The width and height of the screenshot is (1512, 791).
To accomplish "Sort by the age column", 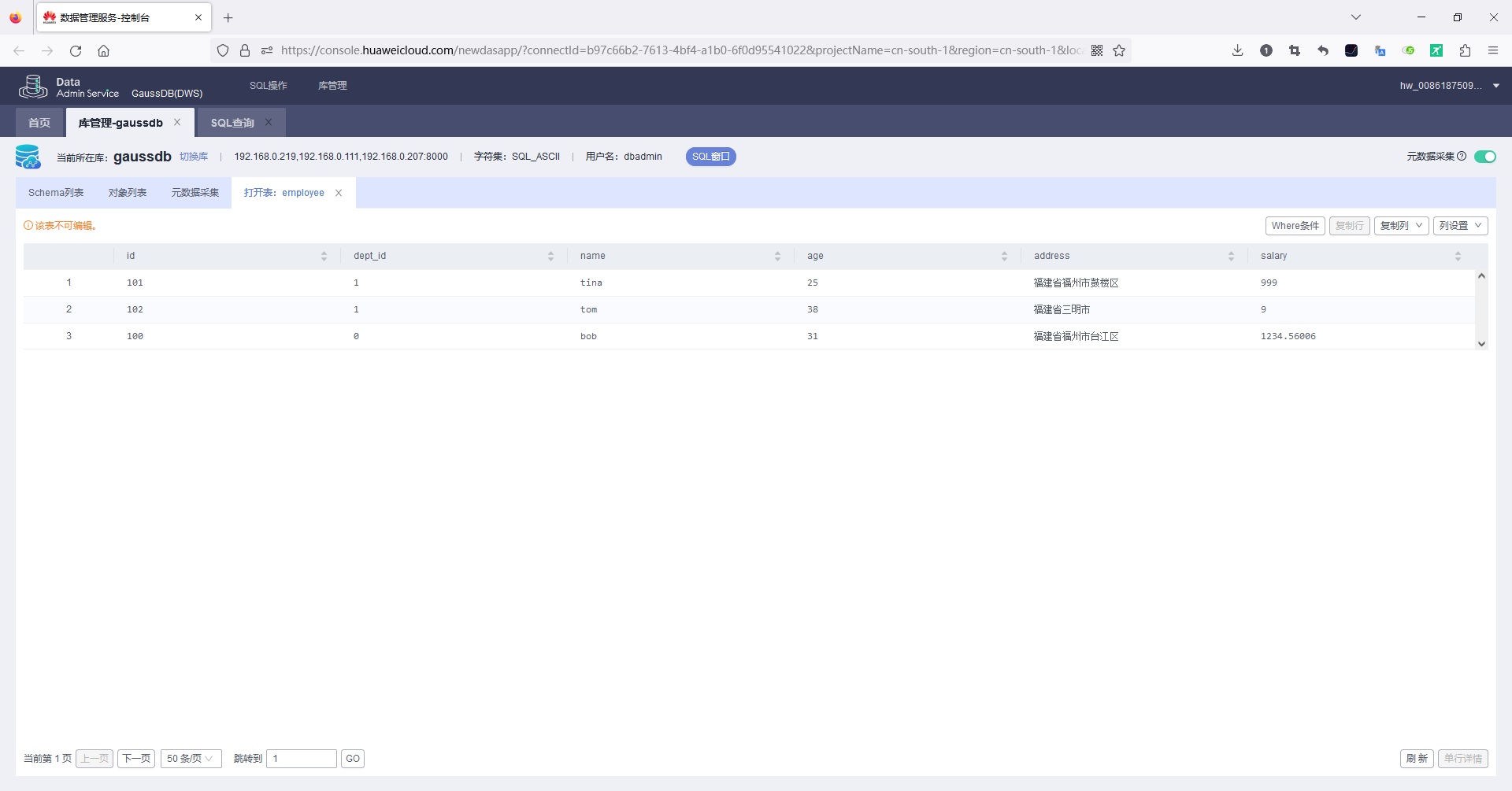I will click(1004, 256).
